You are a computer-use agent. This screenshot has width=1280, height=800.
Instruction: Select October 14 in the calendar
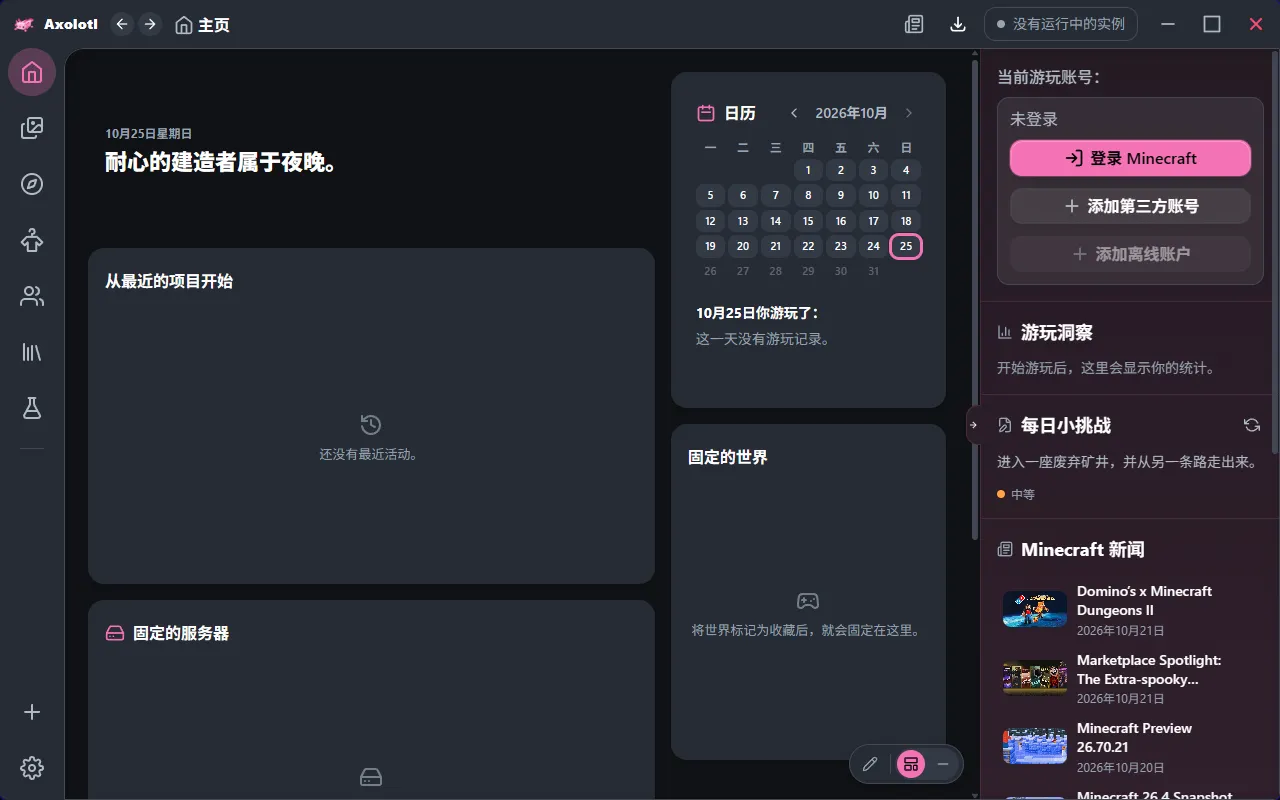775,221
